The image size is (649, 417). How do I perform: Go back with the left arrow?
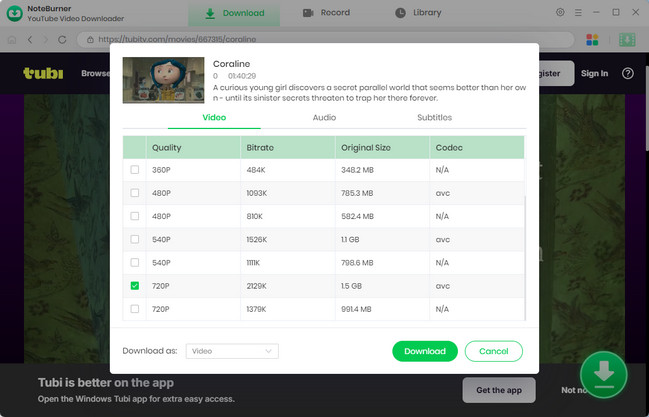(x=30, y=40)
